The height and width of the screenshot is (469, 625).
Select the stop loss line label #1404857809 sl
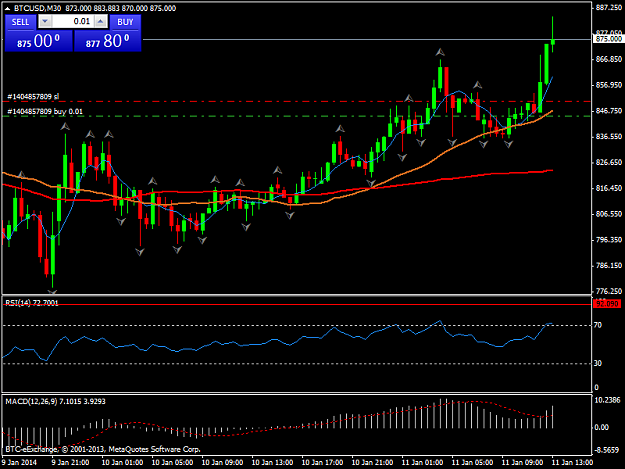click(x=33, y=96)
